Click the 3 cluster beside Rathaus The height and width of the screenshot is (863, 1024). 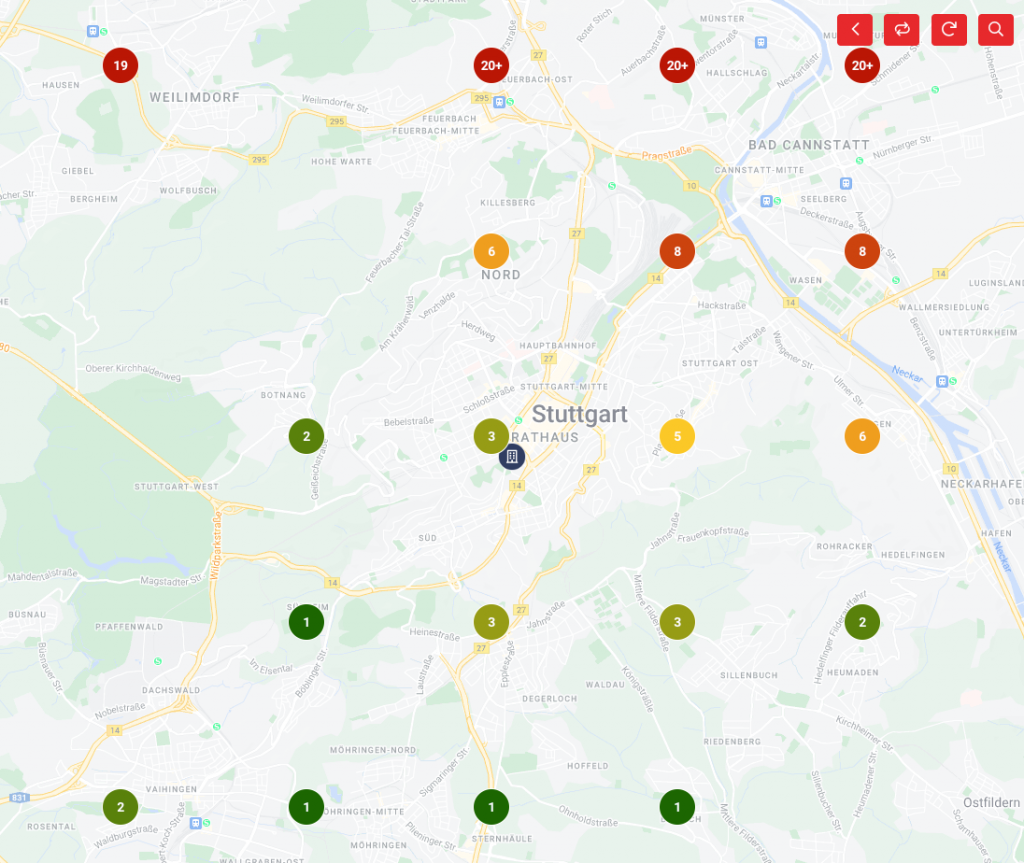pyautogui.click(x=491, y=436)
